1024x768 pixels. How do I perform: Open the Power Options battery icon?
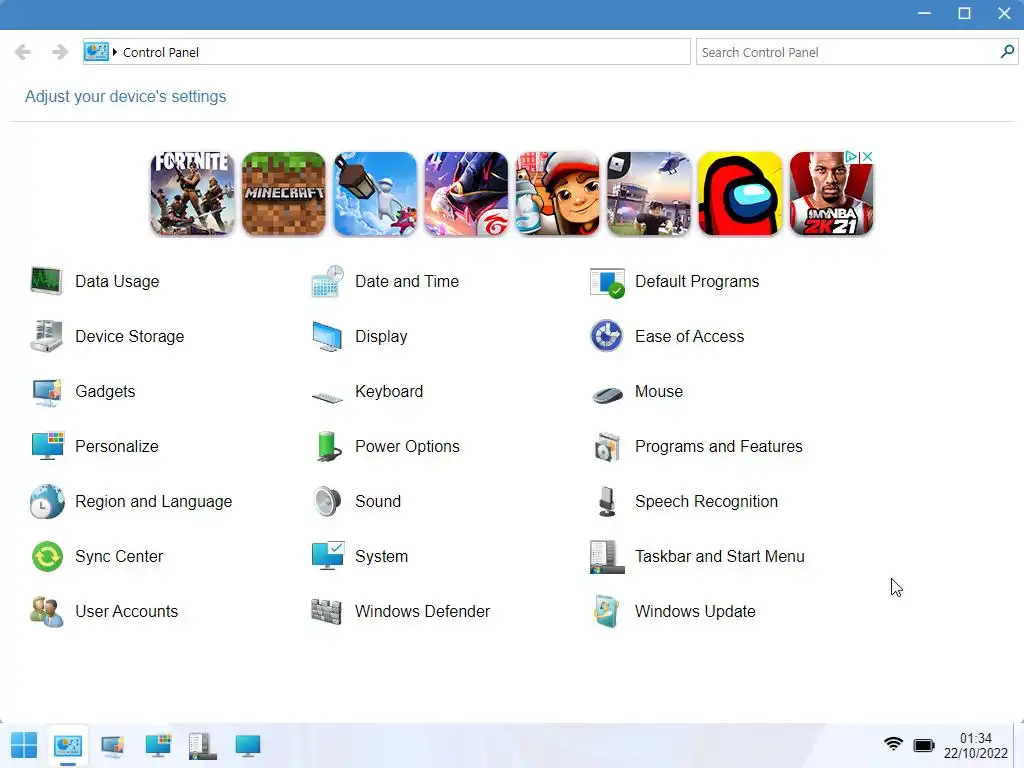327,446
